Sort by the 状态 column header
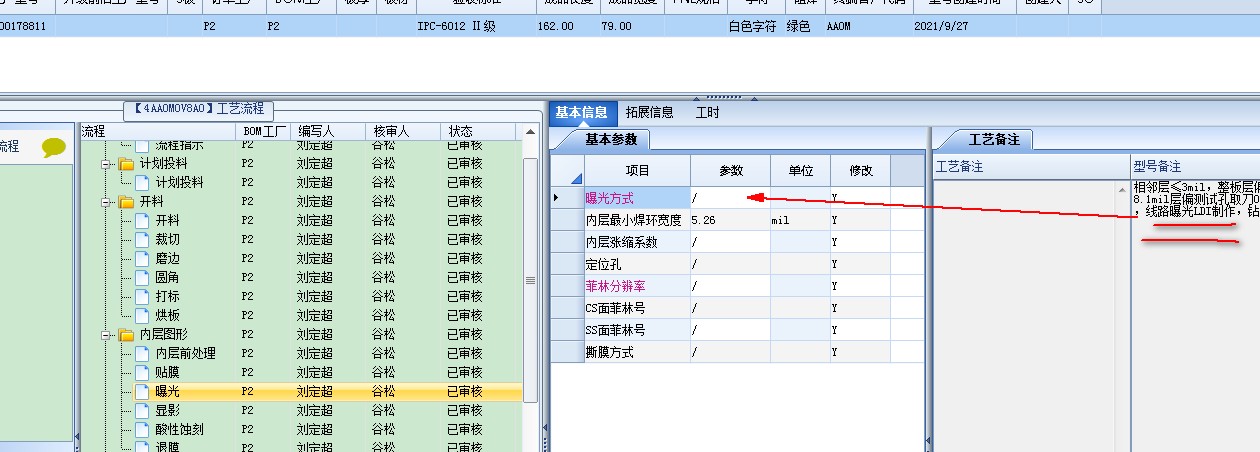Image resolution: width=1260 pixels, height=452 pixels. 478,131
